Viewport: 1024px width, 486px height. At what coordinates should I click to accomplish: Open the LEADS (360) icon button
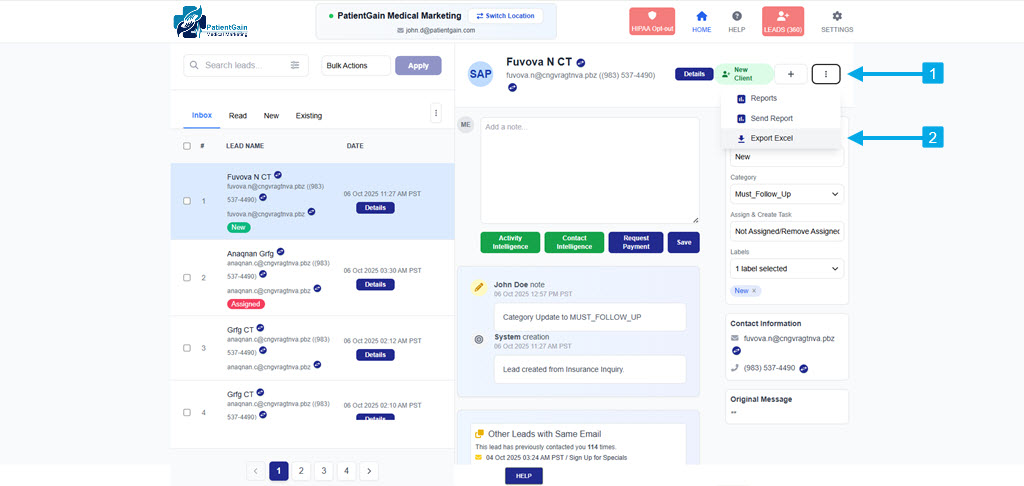point(782,21)
